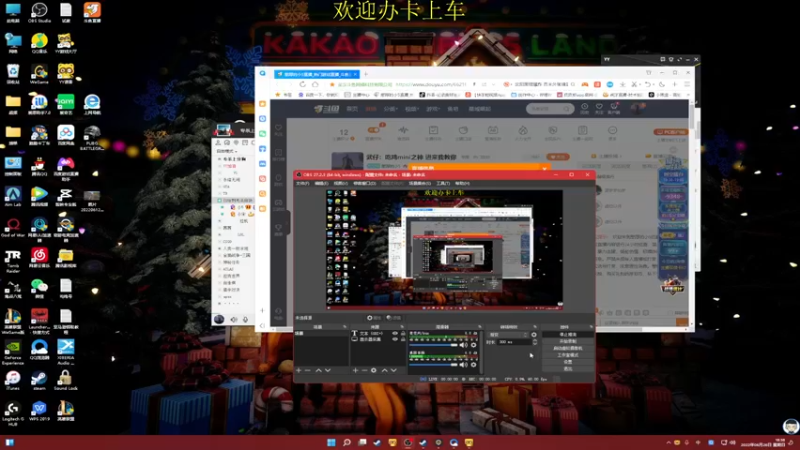Image resolution: width=800 pixels, height=450 pixels.
Task: Toggle speaker icon in YY window bottom bar
Action: 234,320
